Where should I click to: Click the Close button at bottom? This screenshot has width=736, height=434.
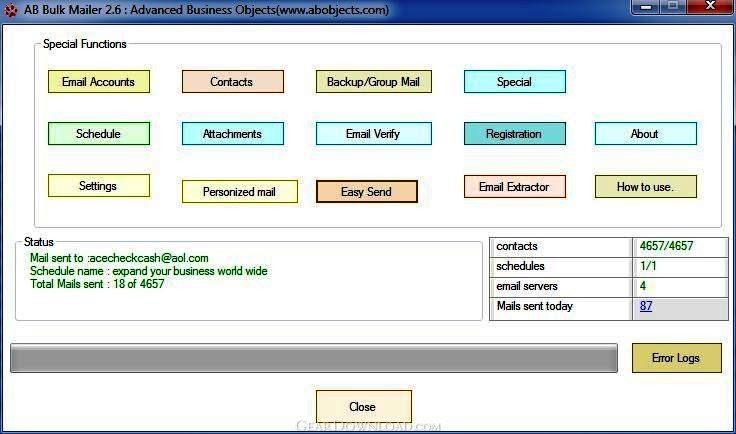pos(364,406)
